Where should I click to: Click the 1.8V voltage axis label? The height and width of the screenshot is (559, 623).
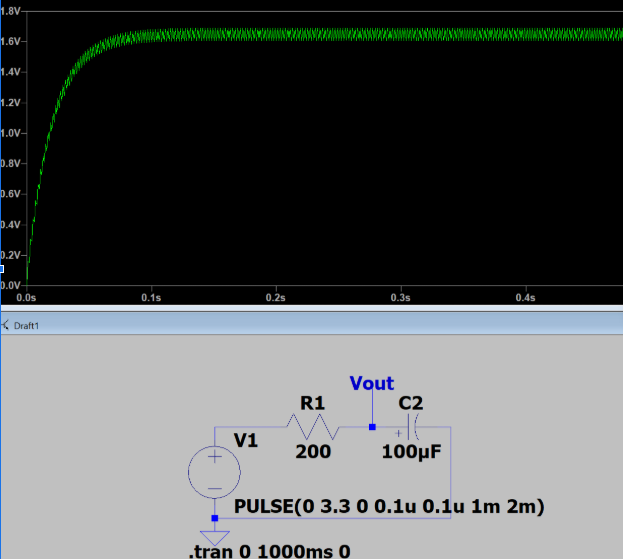click(10, 11)
